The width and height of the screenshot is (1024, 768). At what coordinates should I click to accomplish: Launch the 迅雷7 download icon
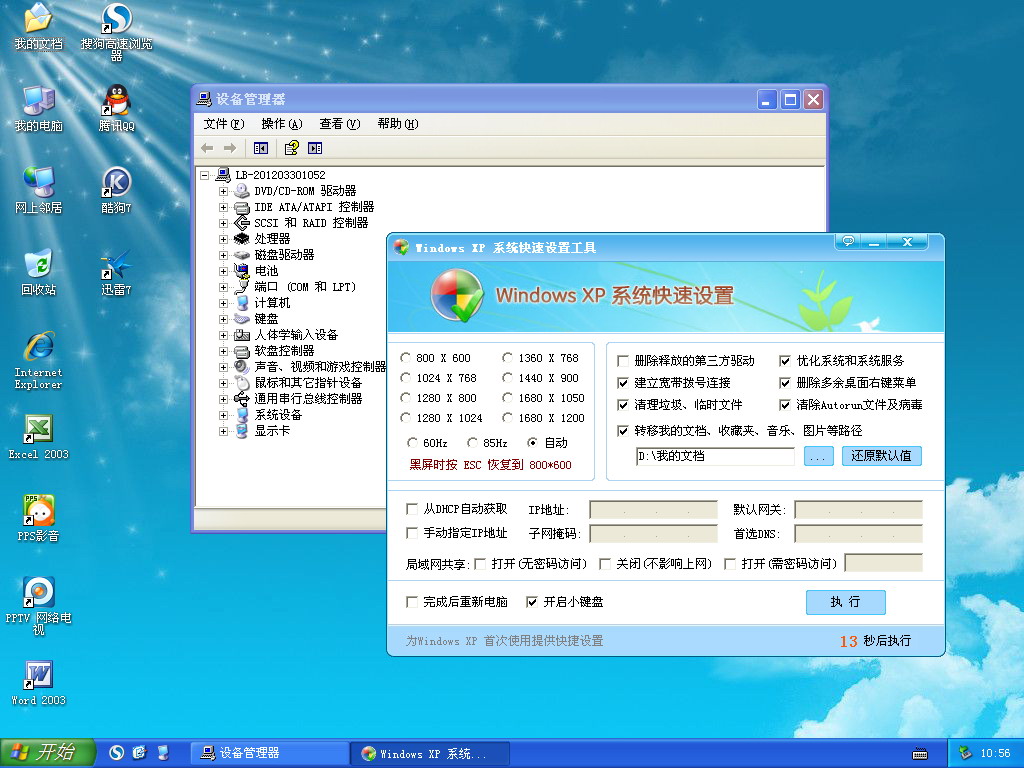116,272
